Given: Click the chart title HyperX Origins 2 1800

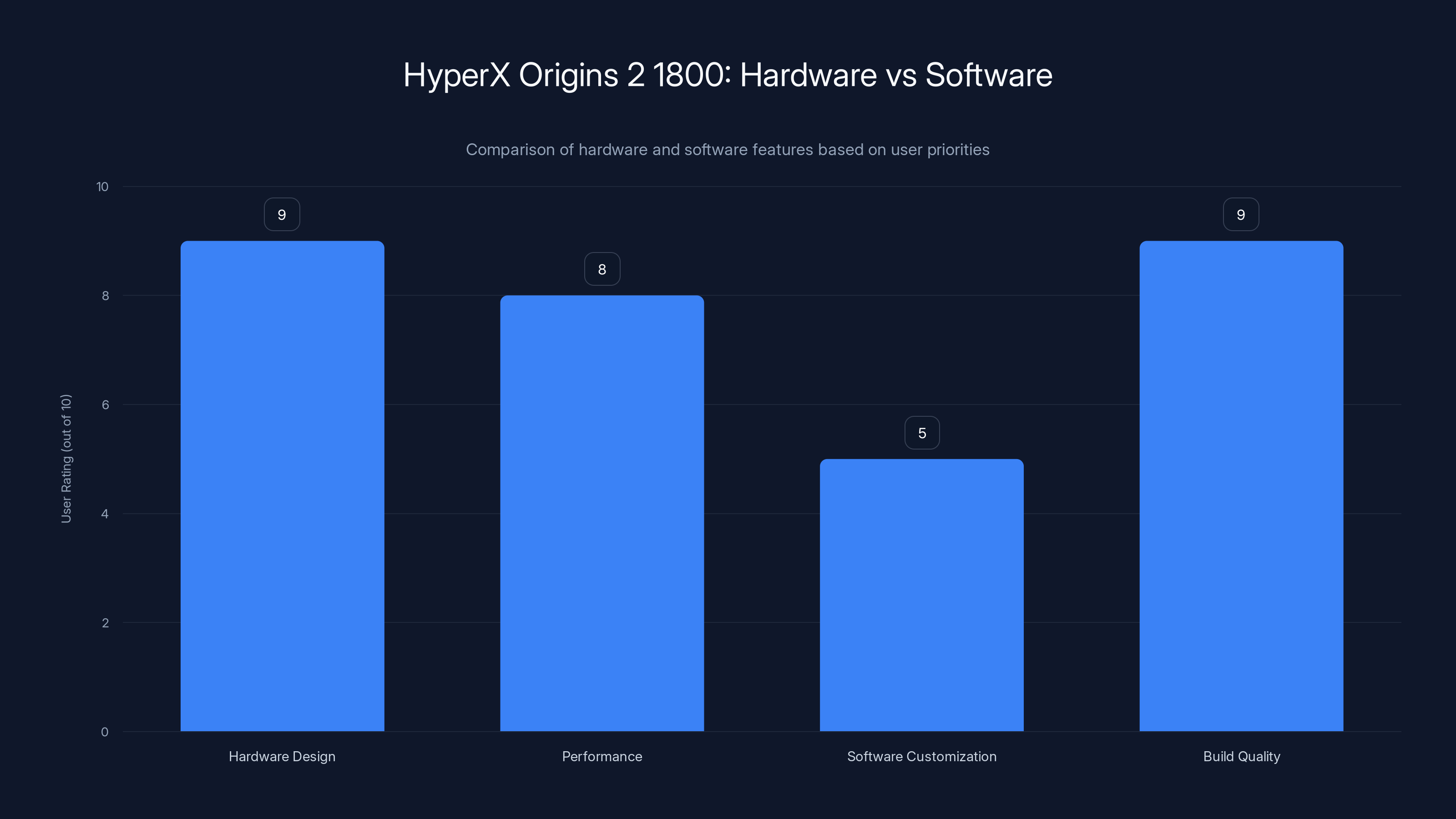Looking at the screenshot, I should (x=728, y=75).
